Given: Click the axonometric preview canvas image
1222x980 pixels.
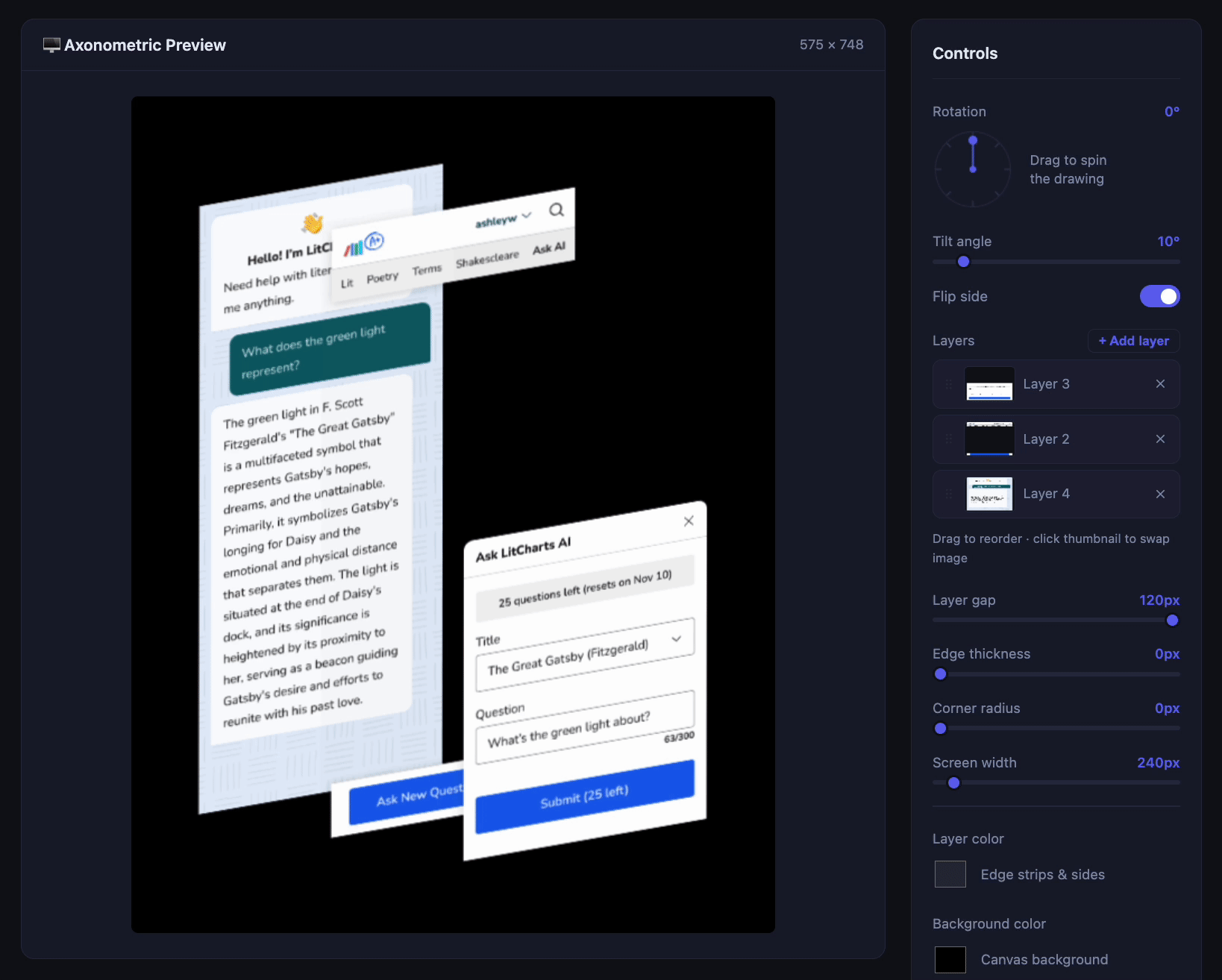Looking at the screenshot, I should pos(453,515).
